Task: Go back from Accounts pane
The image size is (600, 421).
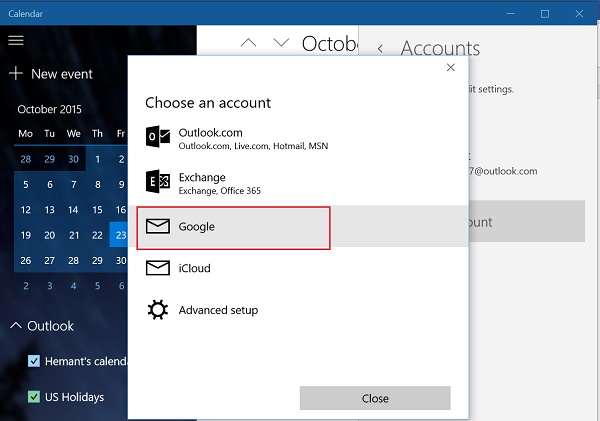Action: pos(380,49)
